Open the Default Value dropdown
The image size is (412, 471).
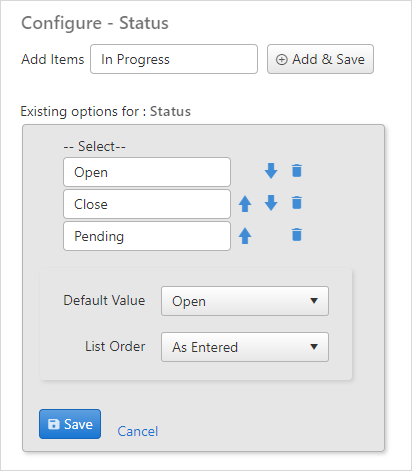coord(245,301)
